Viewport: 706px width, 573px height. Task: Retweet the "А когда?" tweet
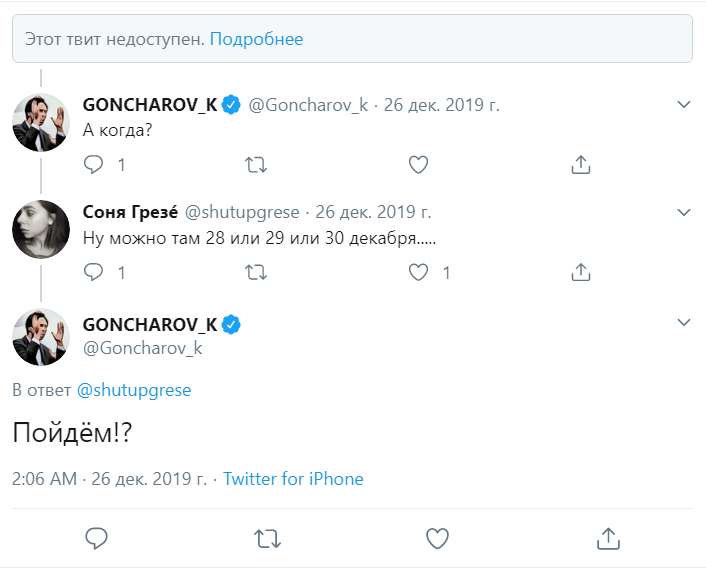point(256,164)
